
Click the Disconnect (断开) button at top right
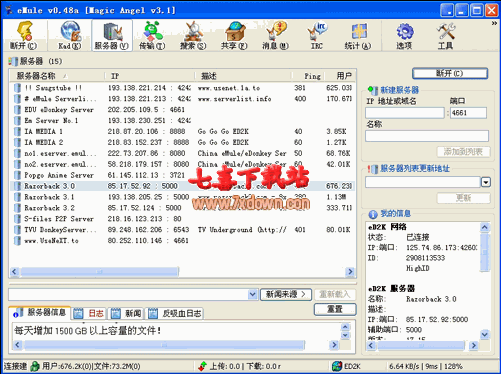tap(450, 73)
